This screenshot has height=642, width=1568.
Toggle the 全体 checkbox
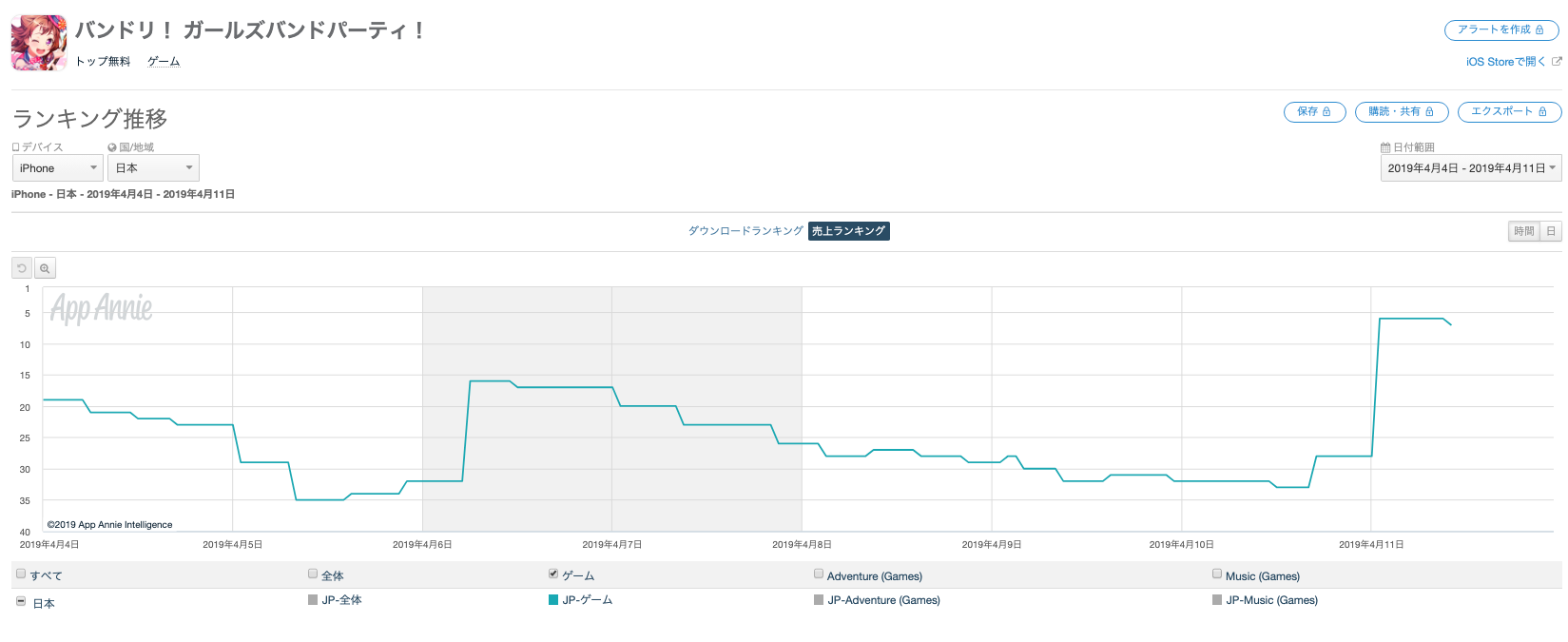pos(313,574)
